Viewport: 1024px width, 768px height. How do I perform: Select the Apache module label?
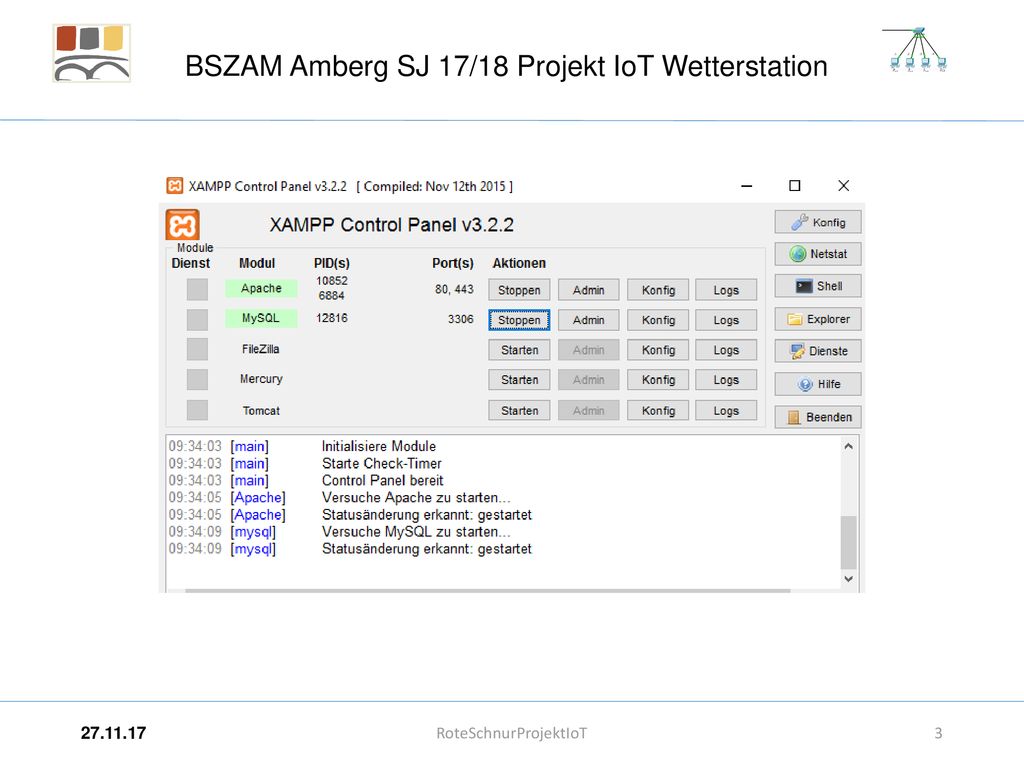(261, 289)
